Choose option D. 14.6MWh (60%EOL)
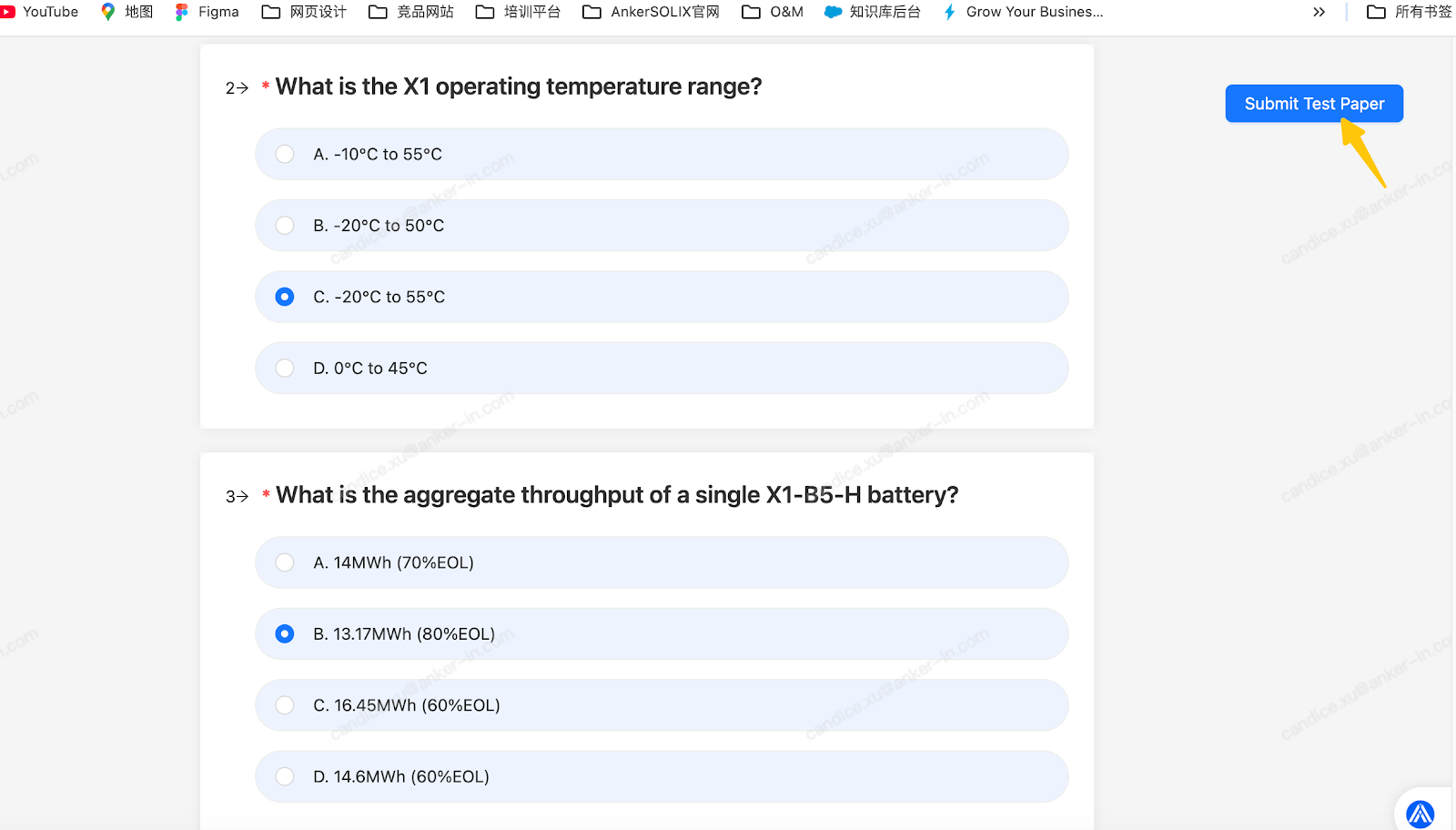Image resolution: width=1456 pixels, height=830 pixels. 285,777
